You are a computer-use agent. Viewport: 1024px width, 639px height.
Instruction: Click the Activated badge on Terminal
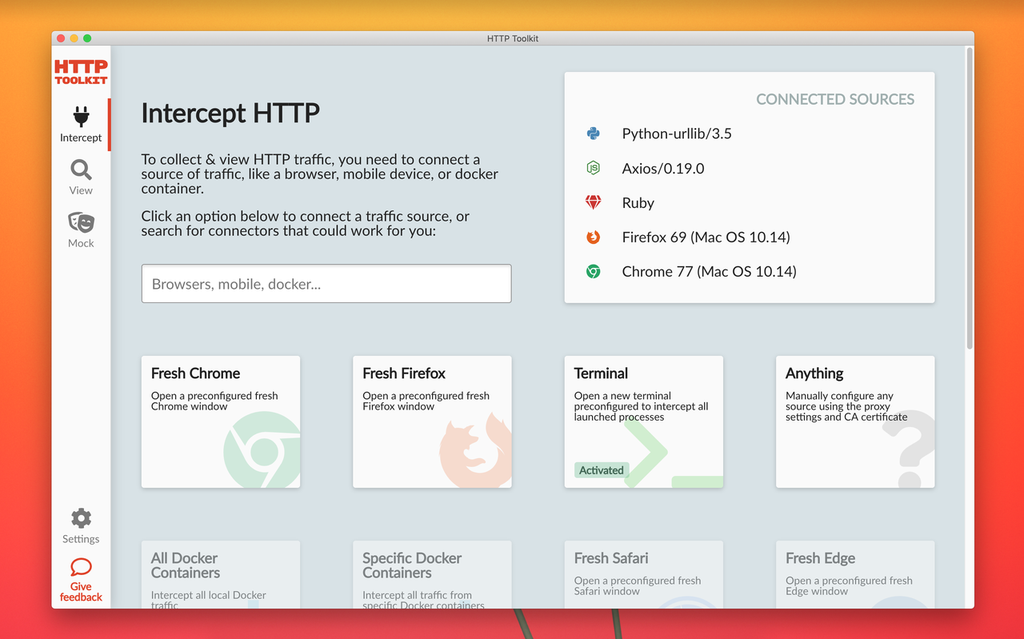point(601,470)
